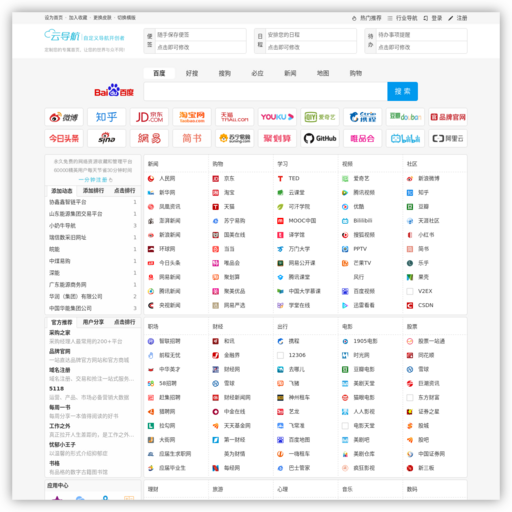
Task: Open 采购之家 in the recommendation list
Action: pos(60,333)
